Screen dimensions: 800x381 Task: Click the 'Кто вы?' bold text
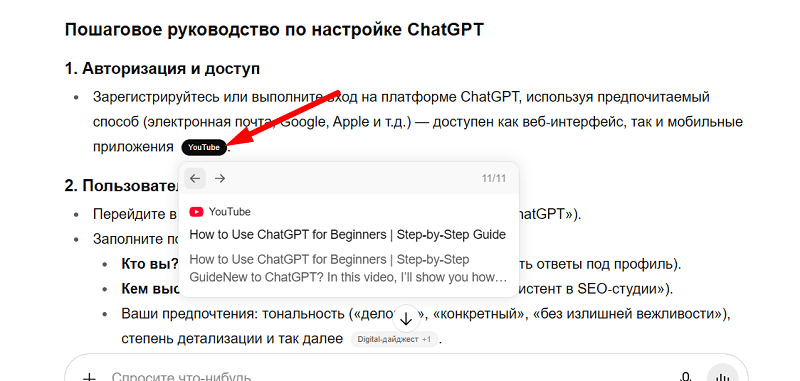point(150,264)
